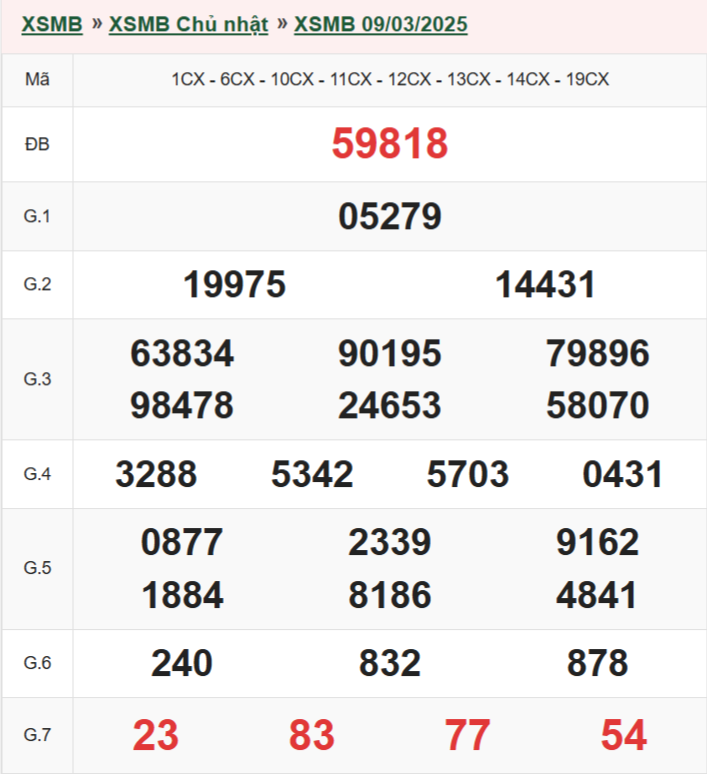The height and width of the screenshot is (774, 707).
Task: Select the G.4 row label
Action: [38, 474]
